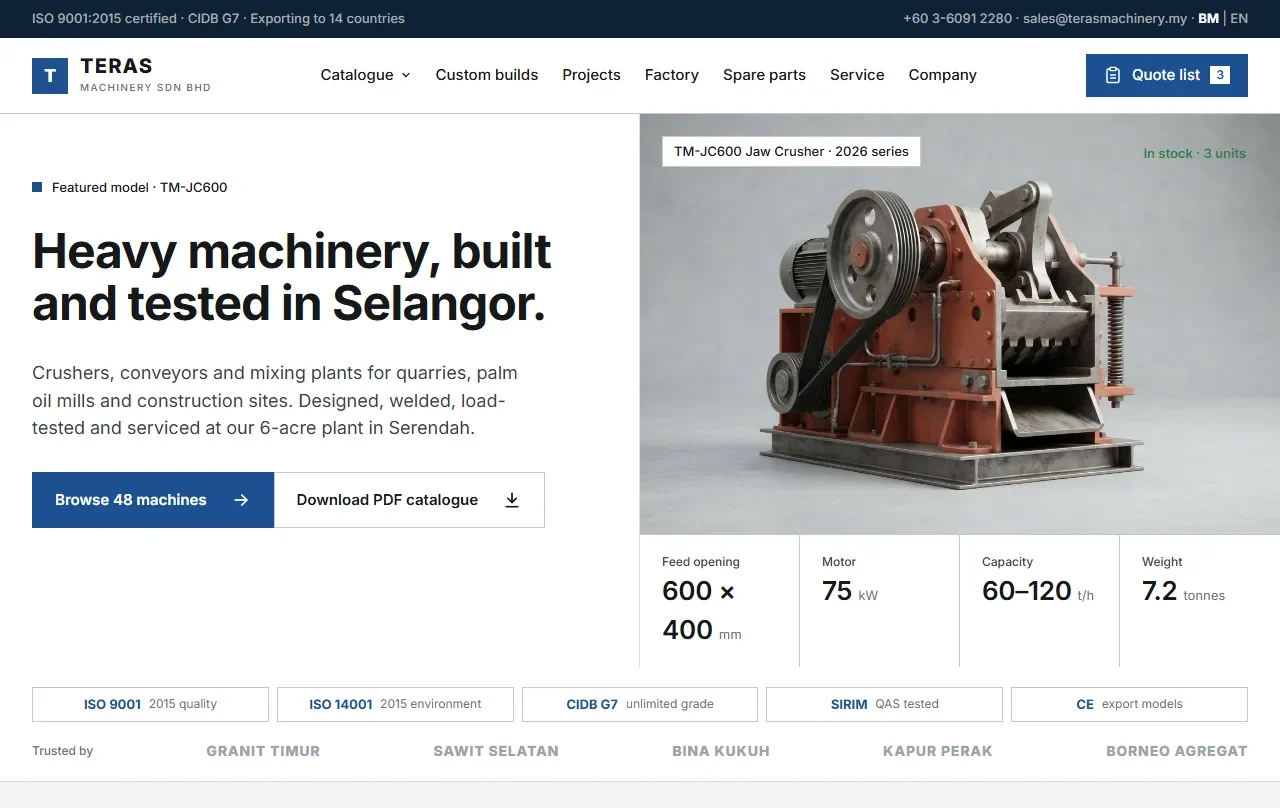This screenshot has width=1280, height=808.
Task: Click the SAWIT SELATAN client logo
Action: tap(496, 751)
